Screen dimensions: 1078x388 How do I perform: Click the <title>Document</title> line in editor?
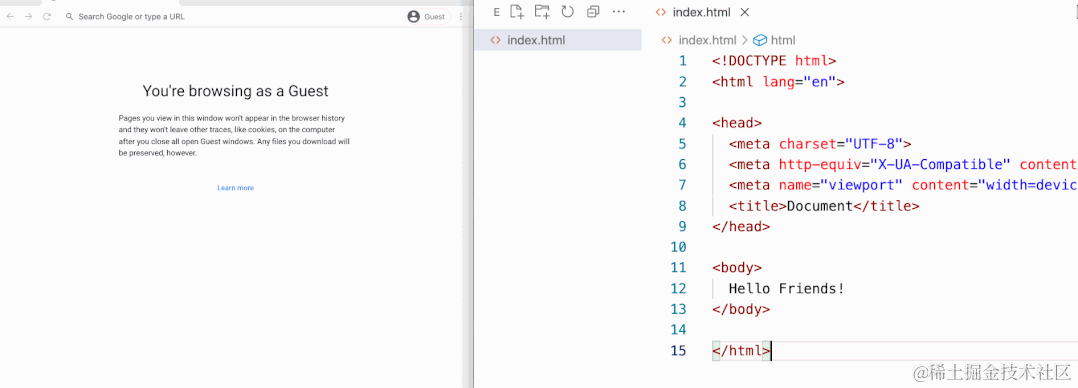(824, 206)
